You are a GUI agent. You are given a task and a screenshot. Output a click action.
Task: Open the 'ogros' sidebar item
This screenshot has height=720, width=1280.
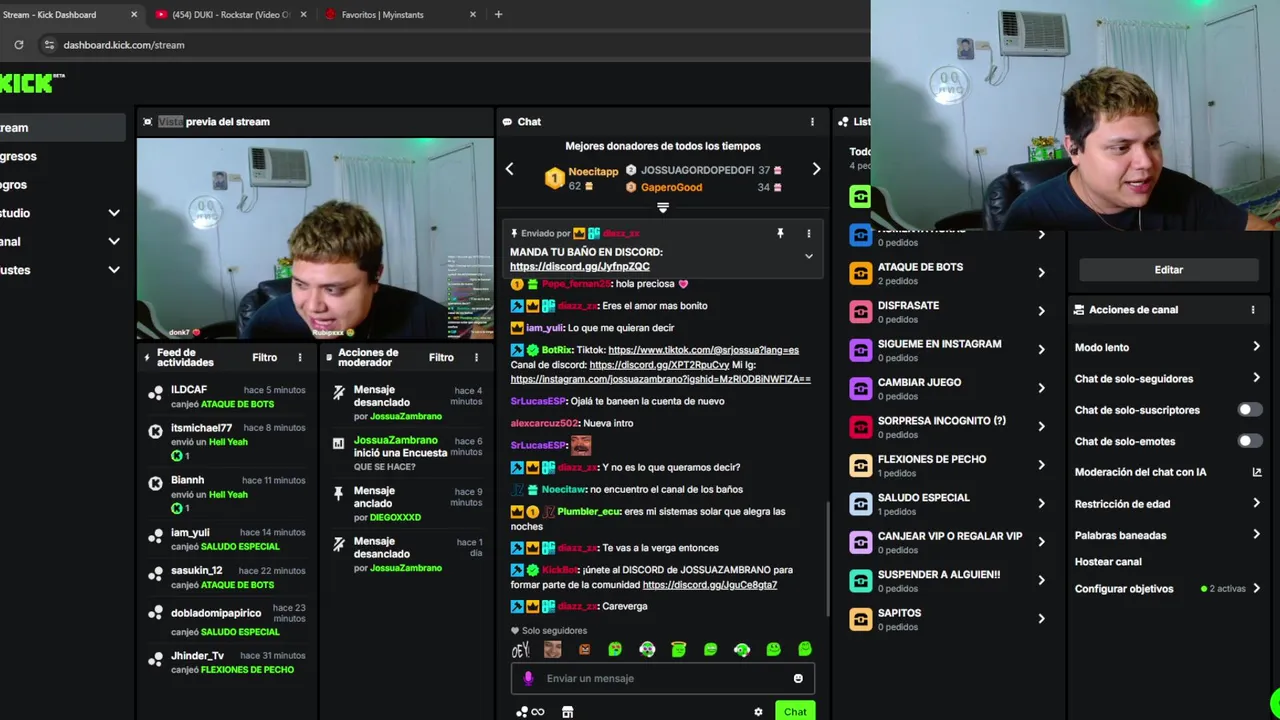(62, 185)
